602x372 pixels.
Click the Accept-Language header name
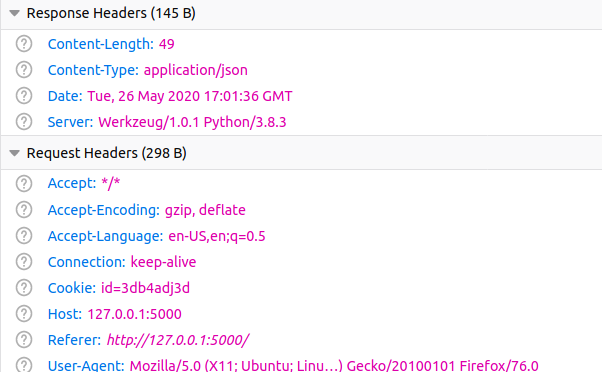(105, 236)
